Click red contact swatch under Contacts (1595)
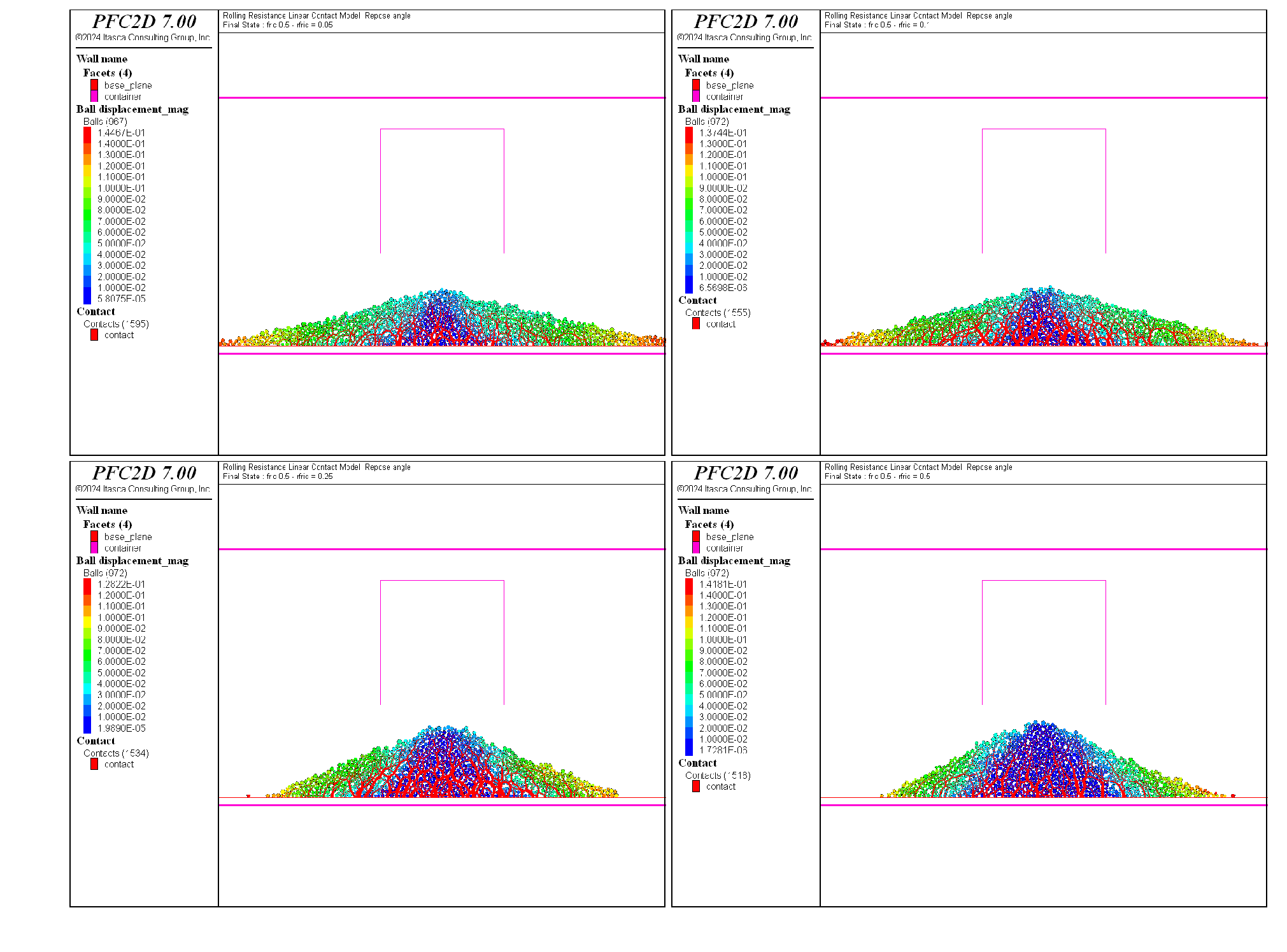1287x952 pixels. (94, 335)
